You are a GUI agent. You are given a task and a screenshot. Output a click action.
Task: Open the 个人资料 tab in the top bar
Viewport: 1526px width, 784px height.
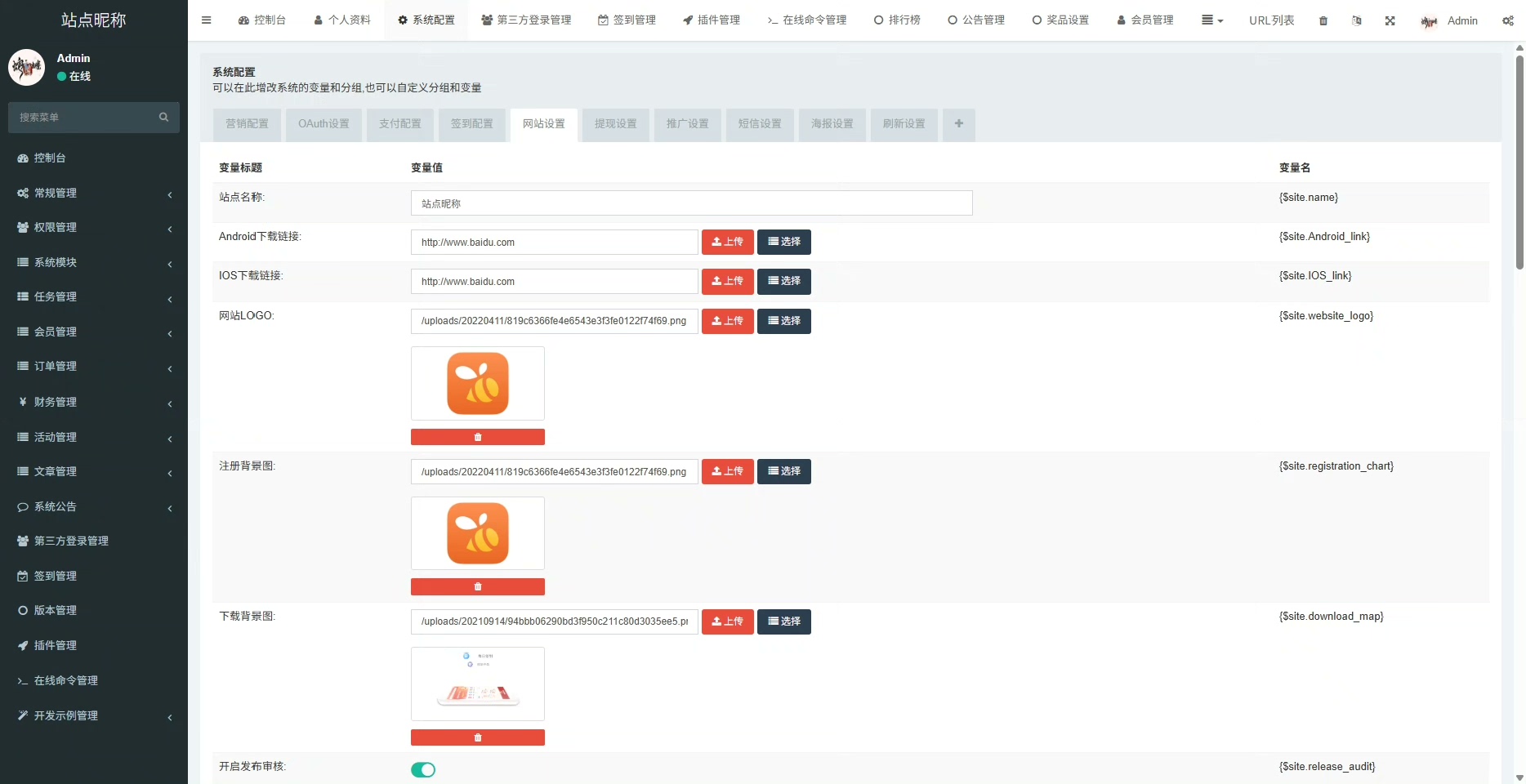point(341,20)
